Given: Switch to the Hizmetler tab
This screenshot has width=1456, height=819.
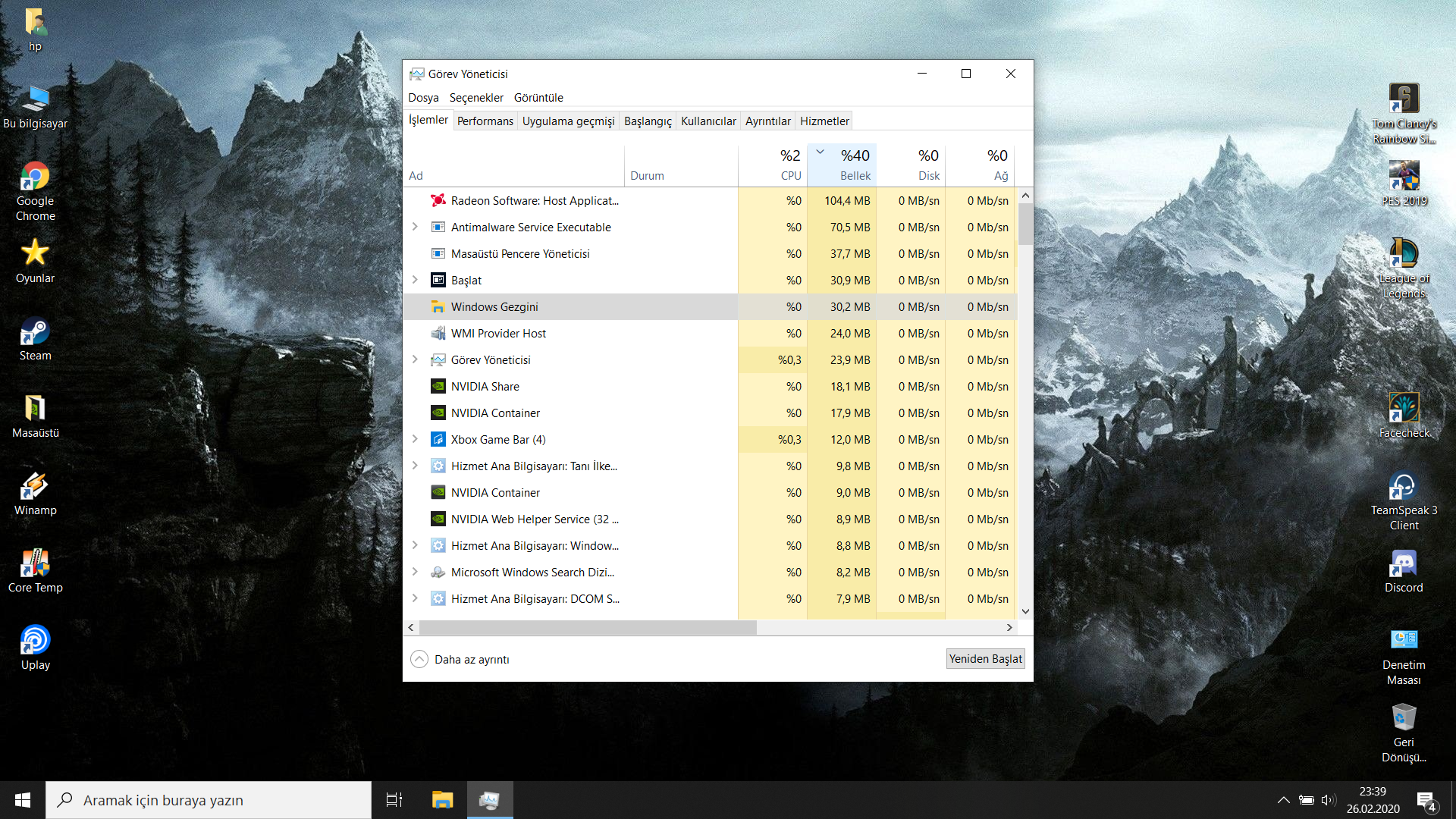Looking at the screenshot, I should pos(824,121).
